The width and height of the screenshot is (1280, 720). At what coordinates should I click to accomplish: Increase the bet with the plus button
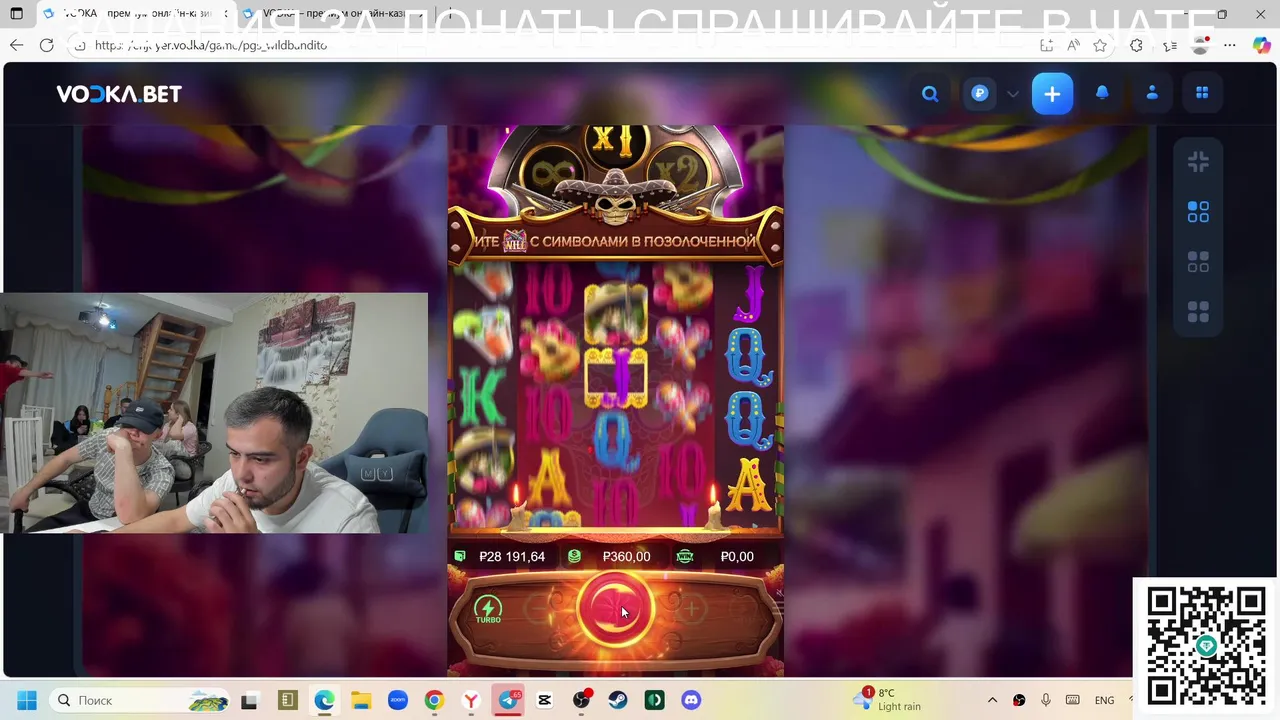tap(691, 609)
